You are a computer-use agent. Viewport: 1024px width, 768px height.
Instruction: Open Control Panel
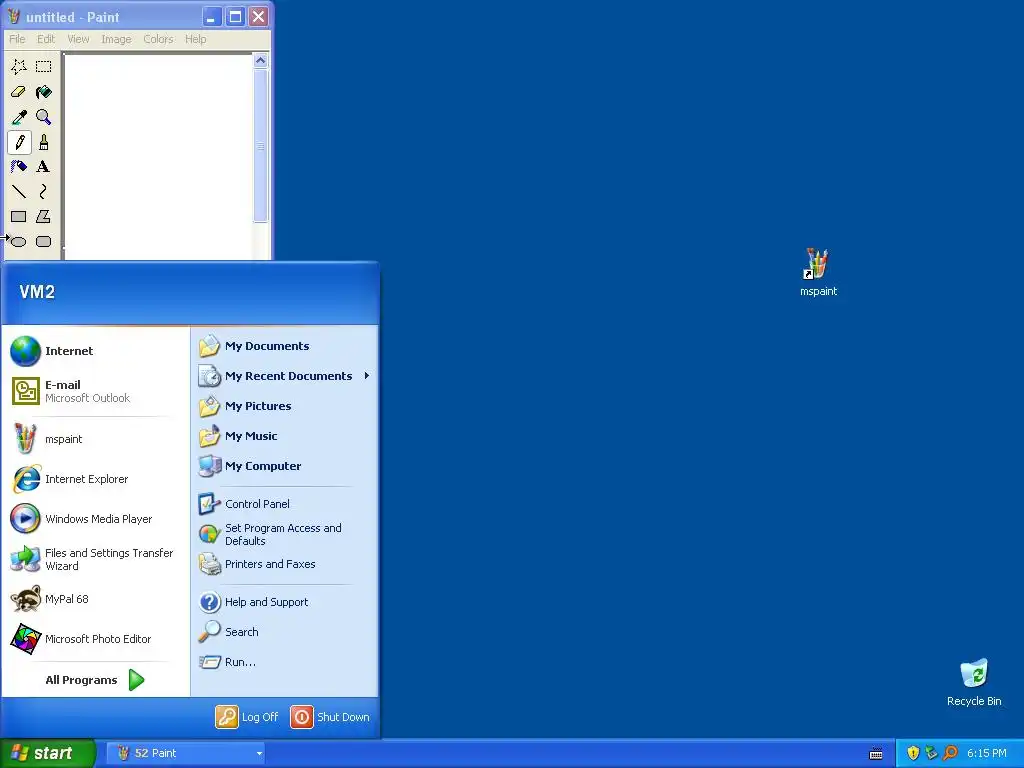pyautogui.click(x=285, y=504)
